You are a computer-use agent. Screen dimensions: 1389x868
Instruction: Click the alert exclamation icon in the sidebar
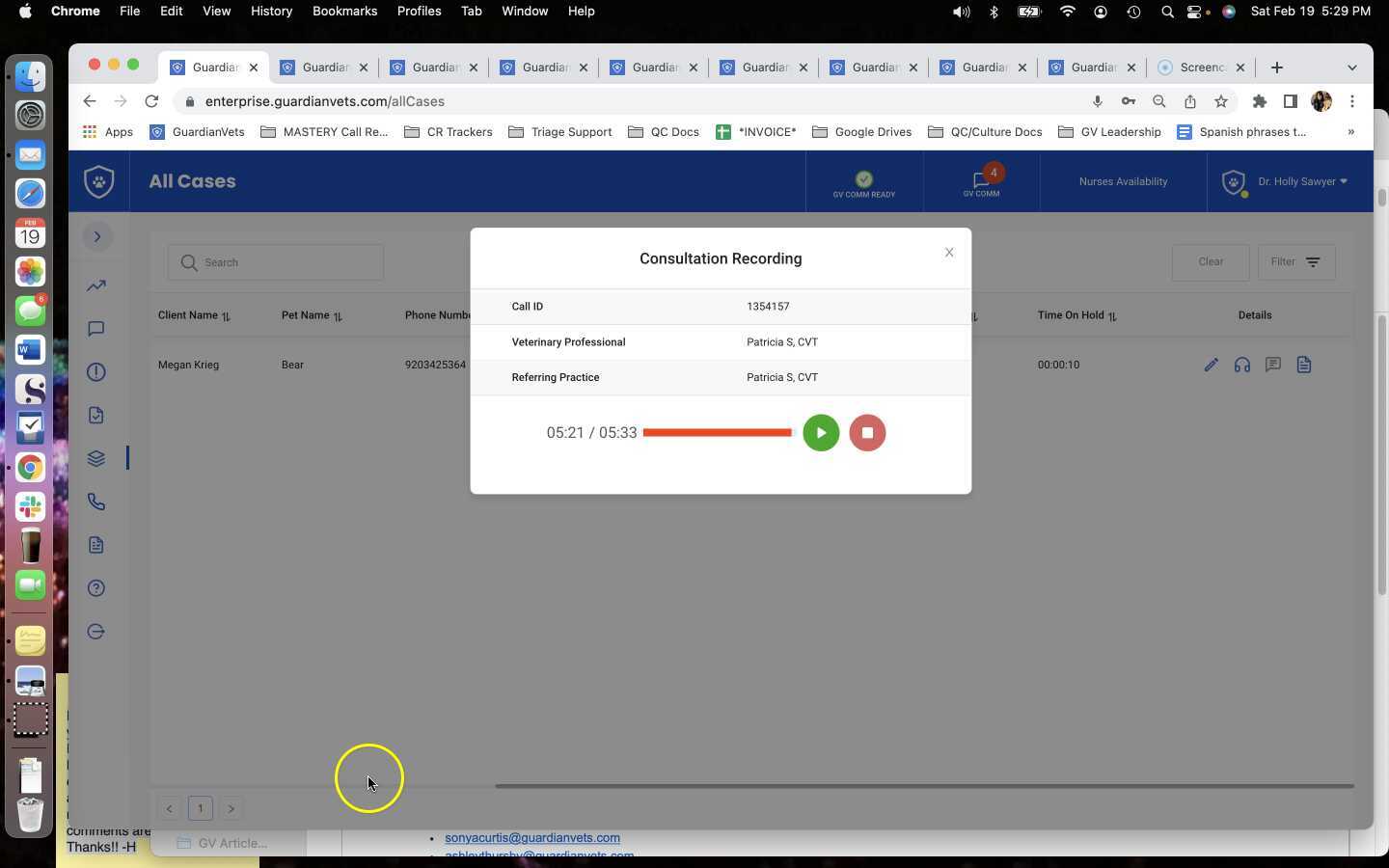point(95,372)
